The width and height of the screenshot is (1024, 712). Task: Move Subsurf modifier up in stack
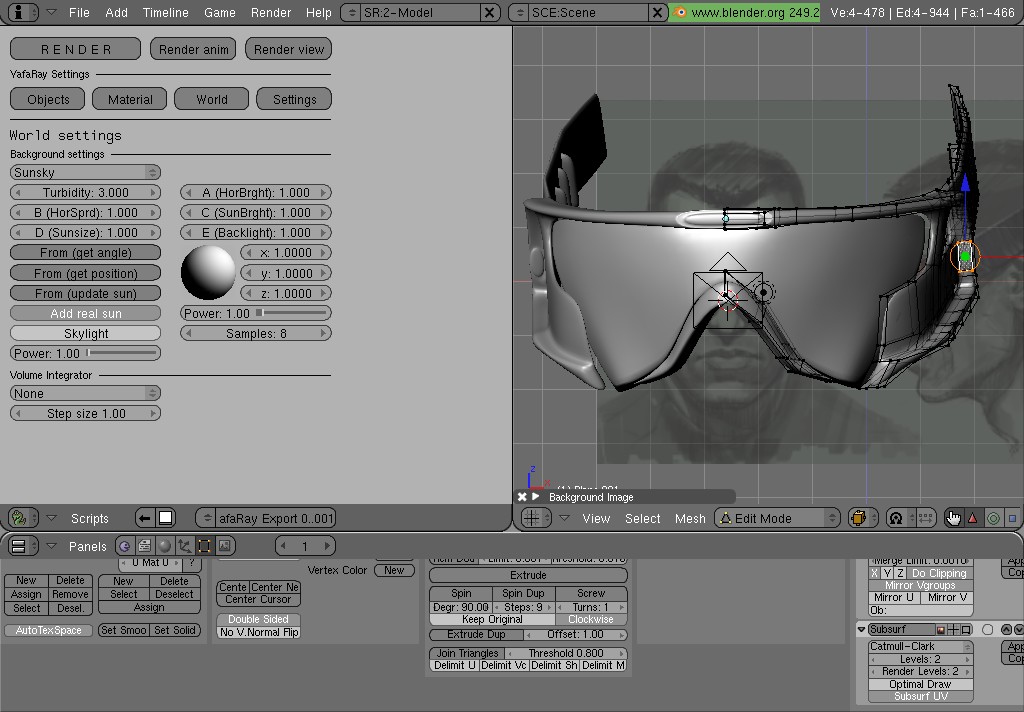point(1006,630)
